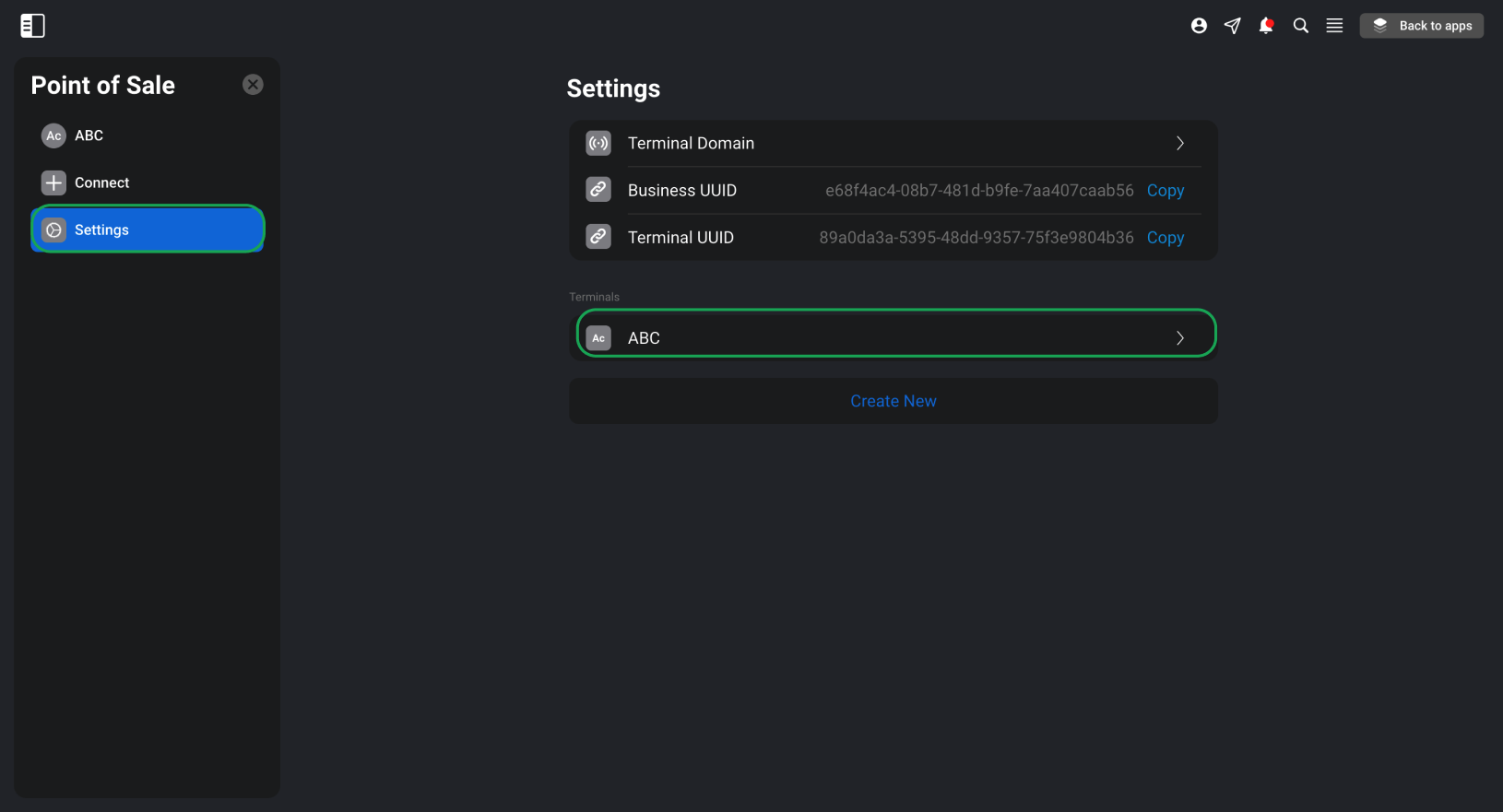Image resolution: width=1503 pixels, height=812 pixels.
Task: Open notifications bell icon
Action: 1266,26
